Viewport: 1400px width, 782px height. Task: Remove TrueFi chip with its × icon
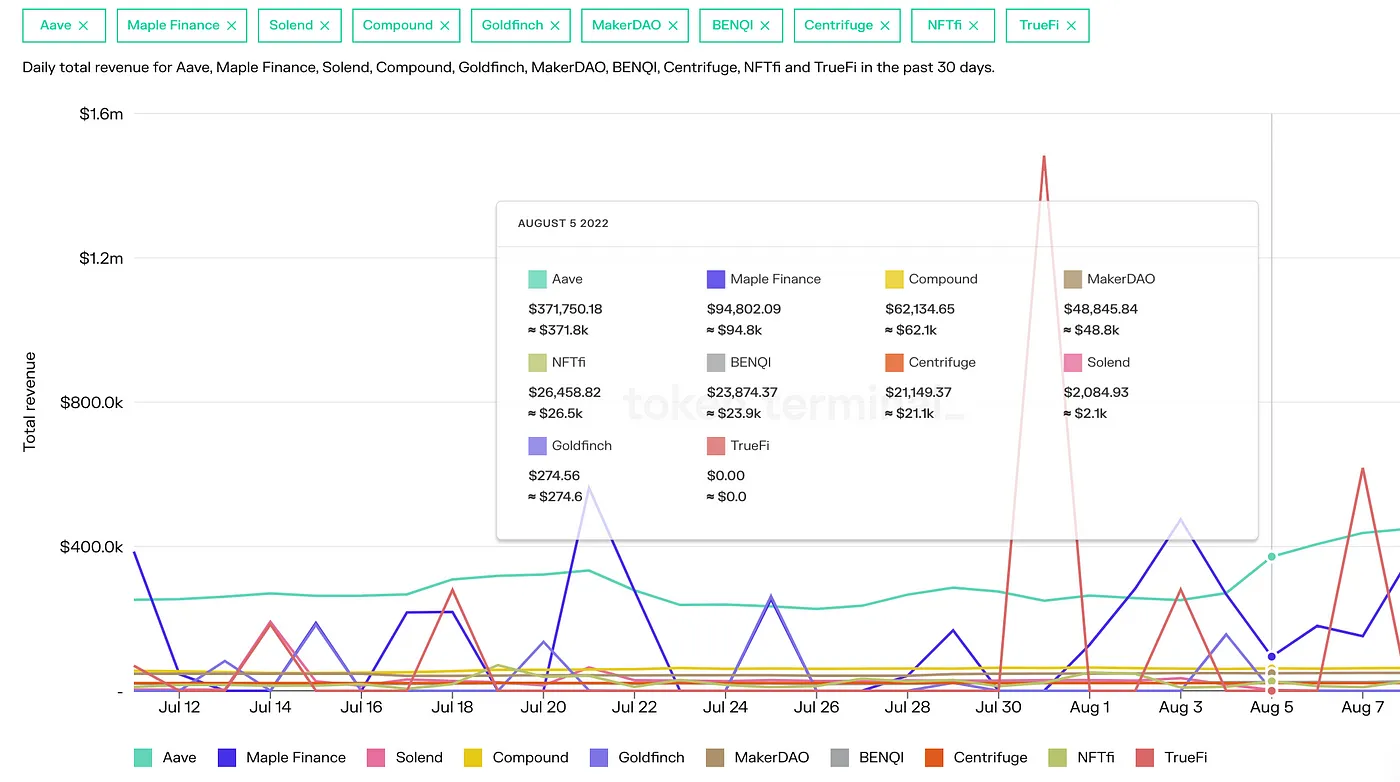(x=1071, y=26)
